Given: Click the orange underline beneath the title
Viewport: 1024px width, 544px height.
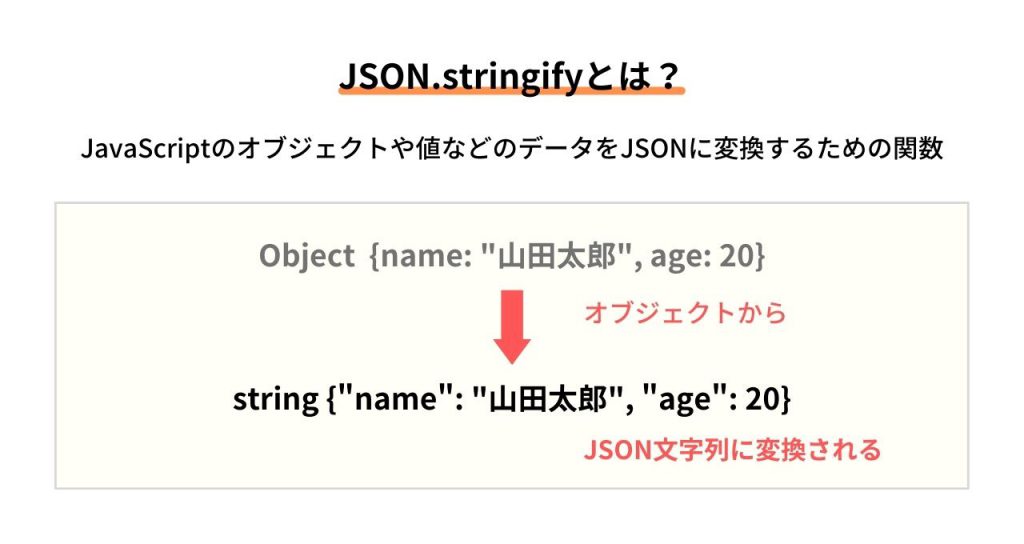Looking at the screenshot, I should 511,92.
